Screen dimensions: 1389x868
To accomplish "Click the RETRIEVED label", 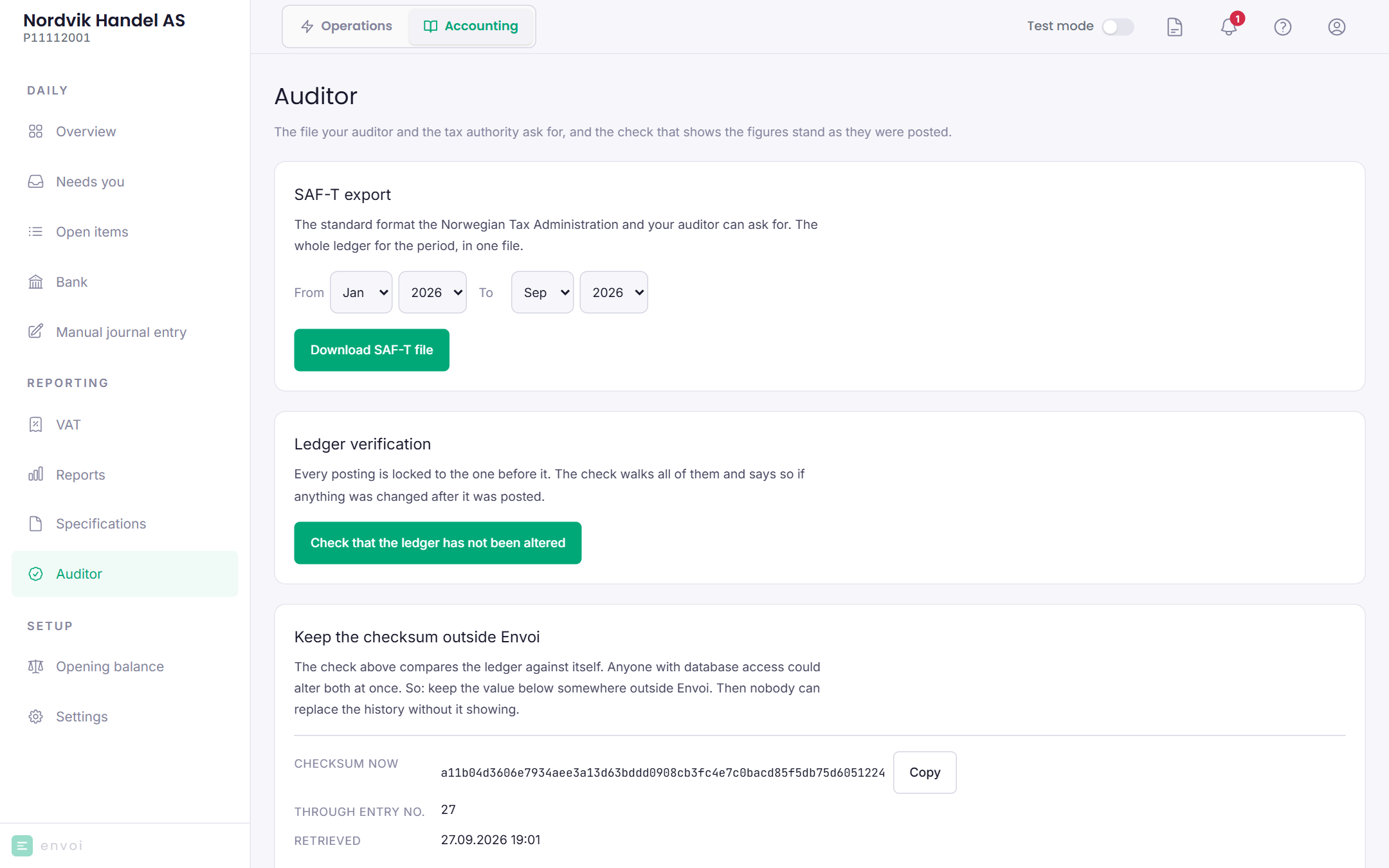I will click(x=327, y=841).
